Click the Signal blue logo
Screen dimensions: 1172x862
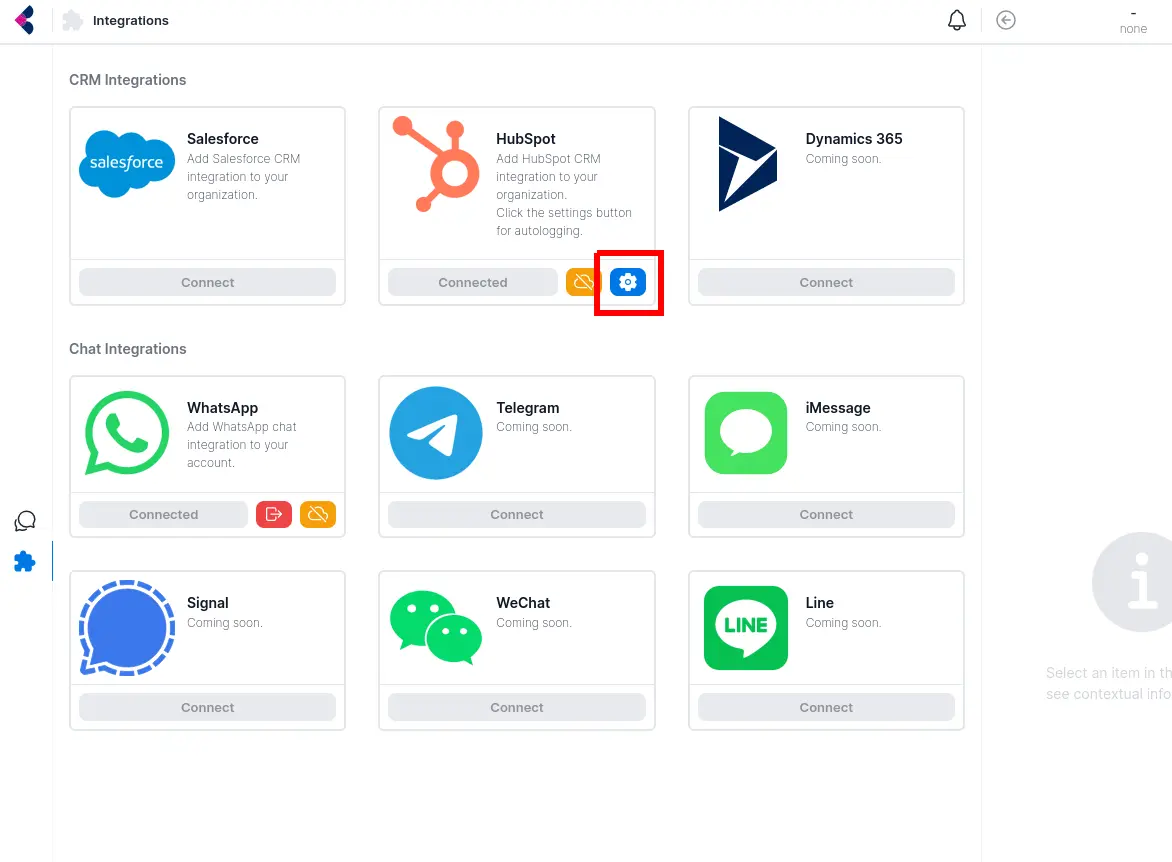click(127, 628)
